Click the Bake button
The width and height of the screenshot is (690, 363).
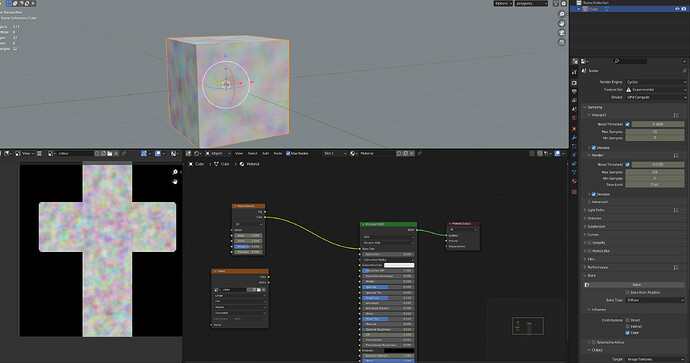tap(636, 285)
